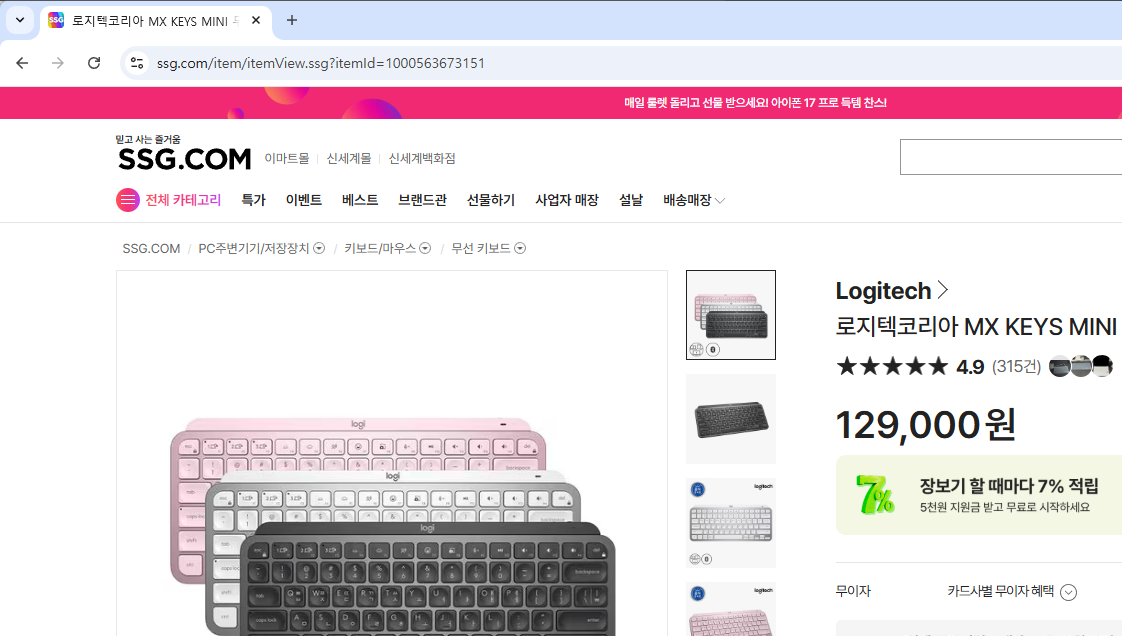The image size is (1122, 636).
Task: Expand 키보드/마우스 breadcrumb dropdown
Action: pyautogui.click(x=425, y=248)
